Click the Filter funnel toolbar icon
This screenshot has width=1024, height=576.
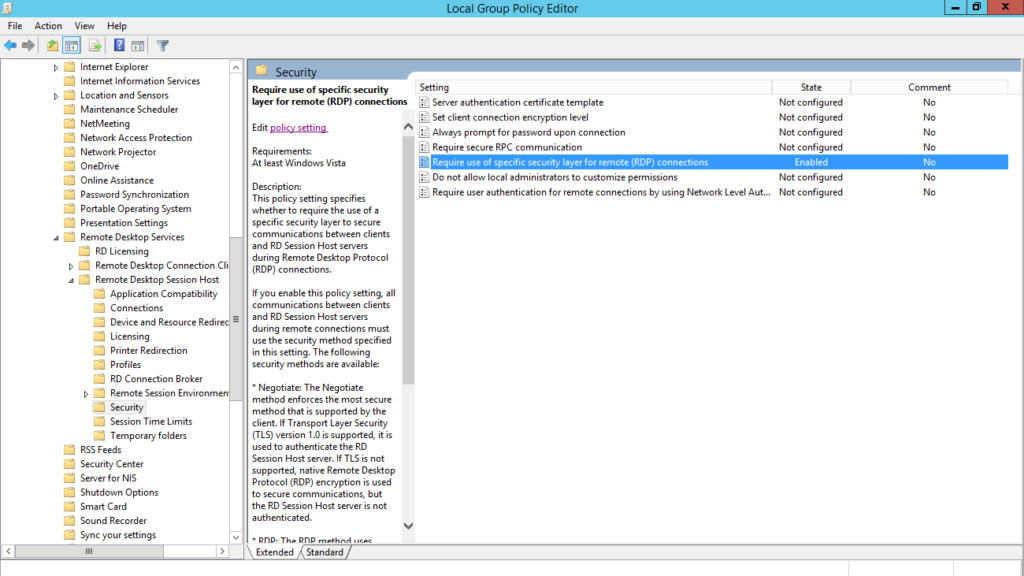(162, 45)
